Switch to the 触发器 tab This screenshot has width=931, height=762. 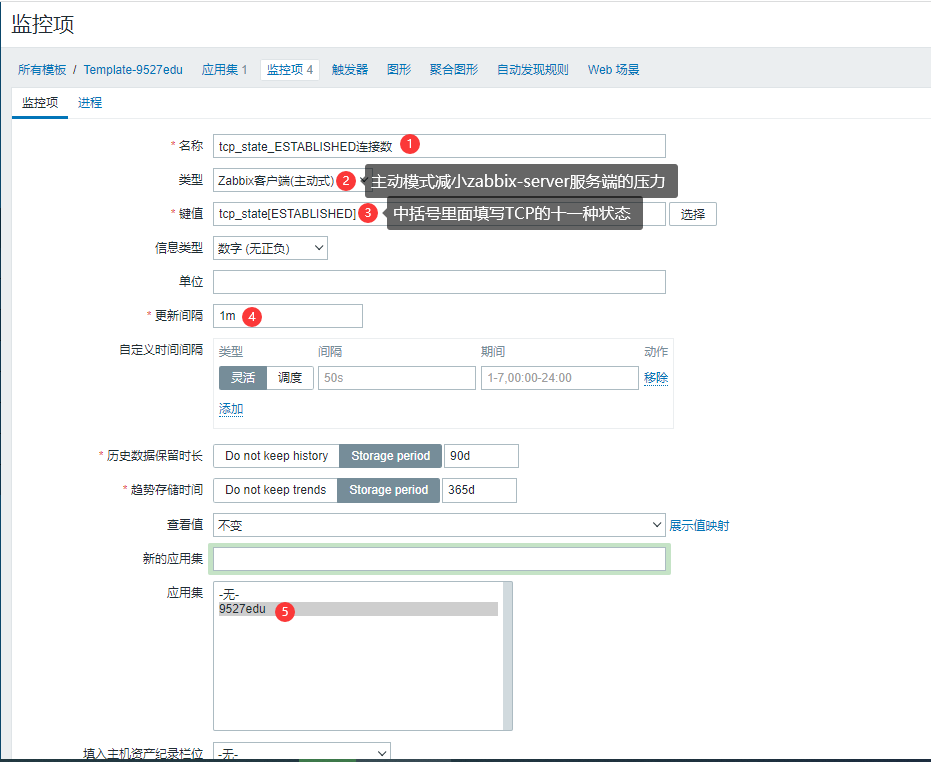click(x=350, y=70)
